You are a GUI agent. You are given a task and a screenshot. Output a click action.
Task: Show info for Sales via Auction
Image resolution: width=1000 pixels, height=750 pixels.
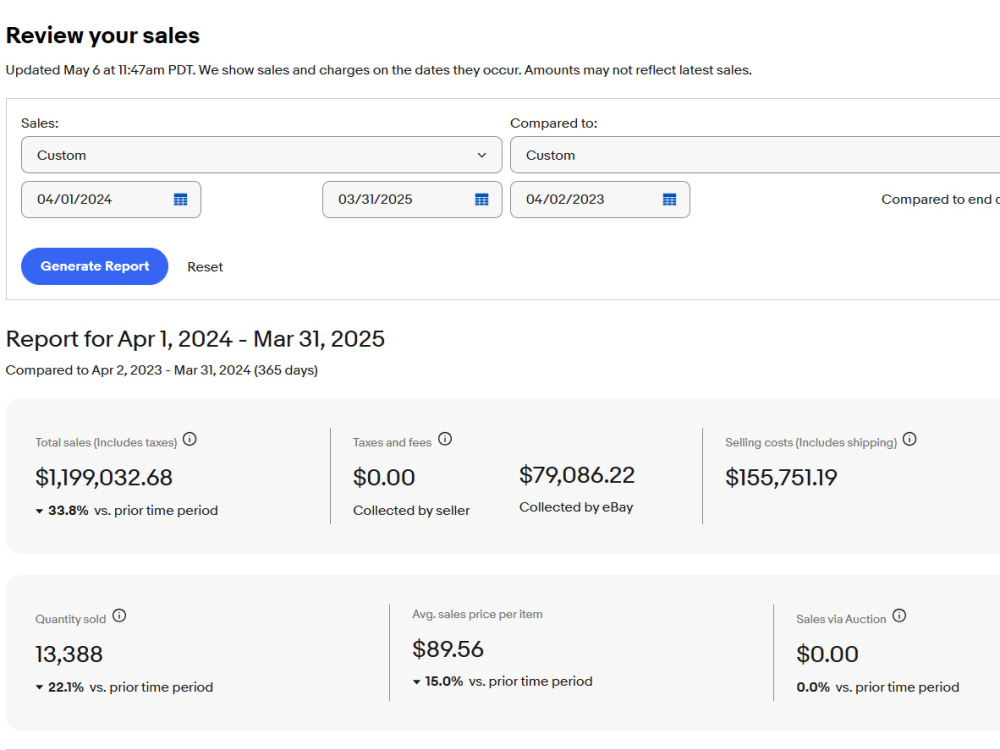[899, 616]
